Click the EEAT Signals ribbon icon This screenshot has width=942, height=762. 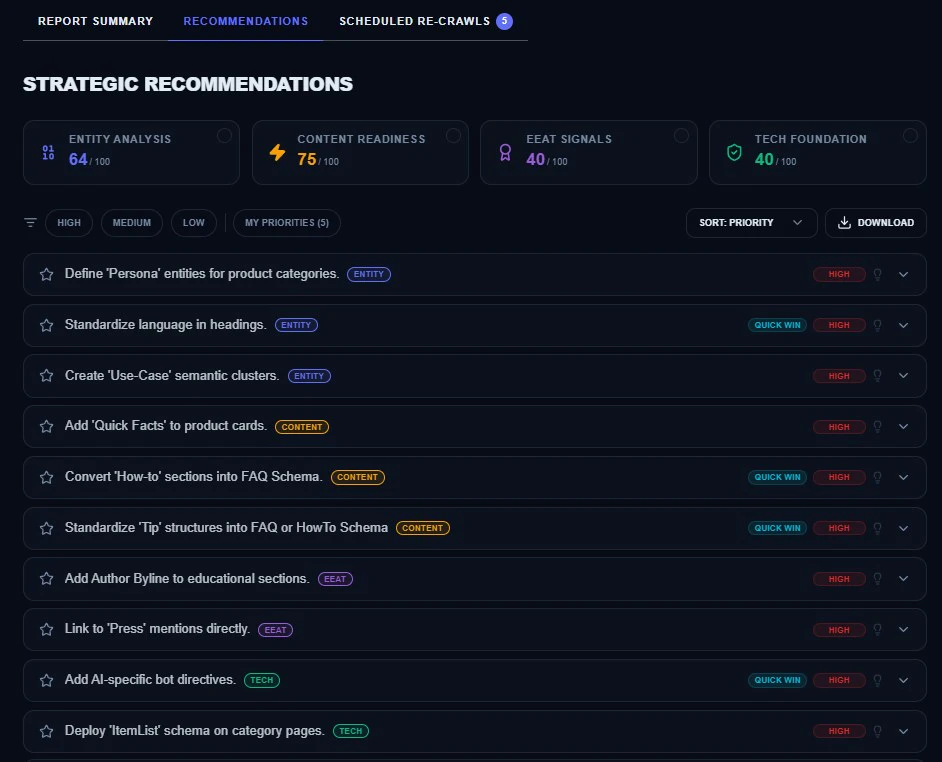tap(505, 153)
